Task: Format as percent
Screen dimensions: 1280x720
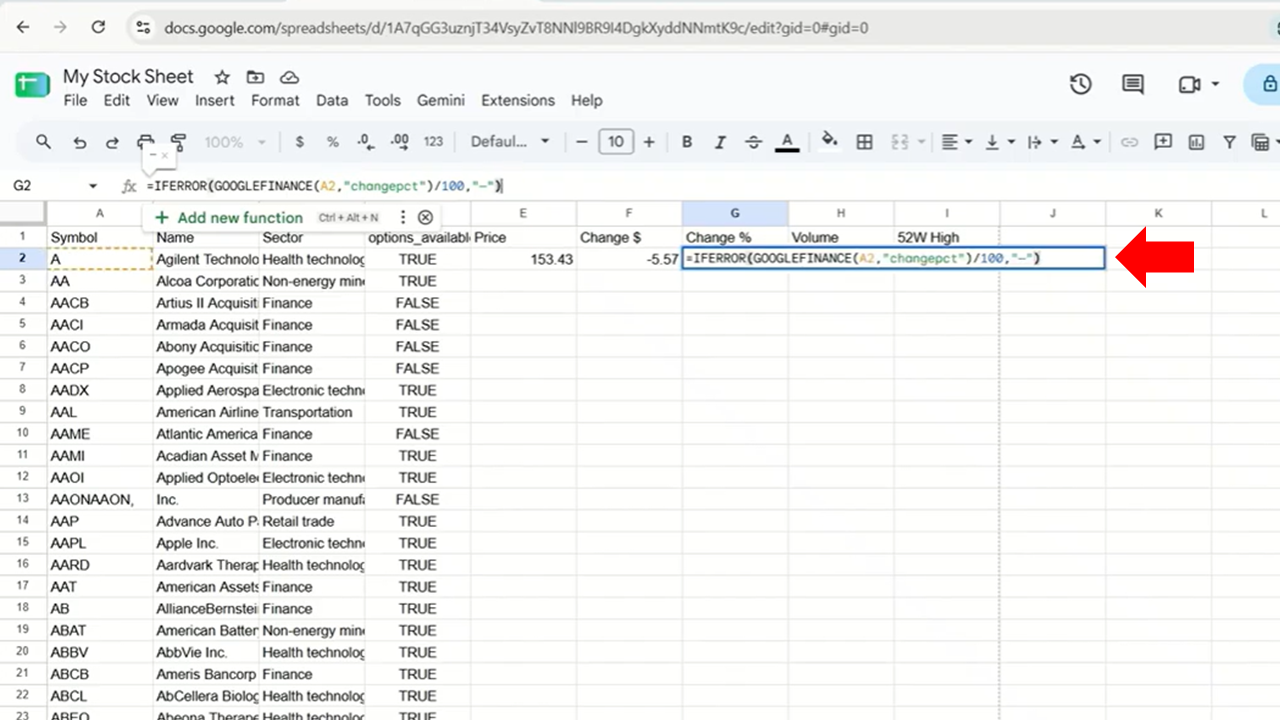Action: pos(332,142)
